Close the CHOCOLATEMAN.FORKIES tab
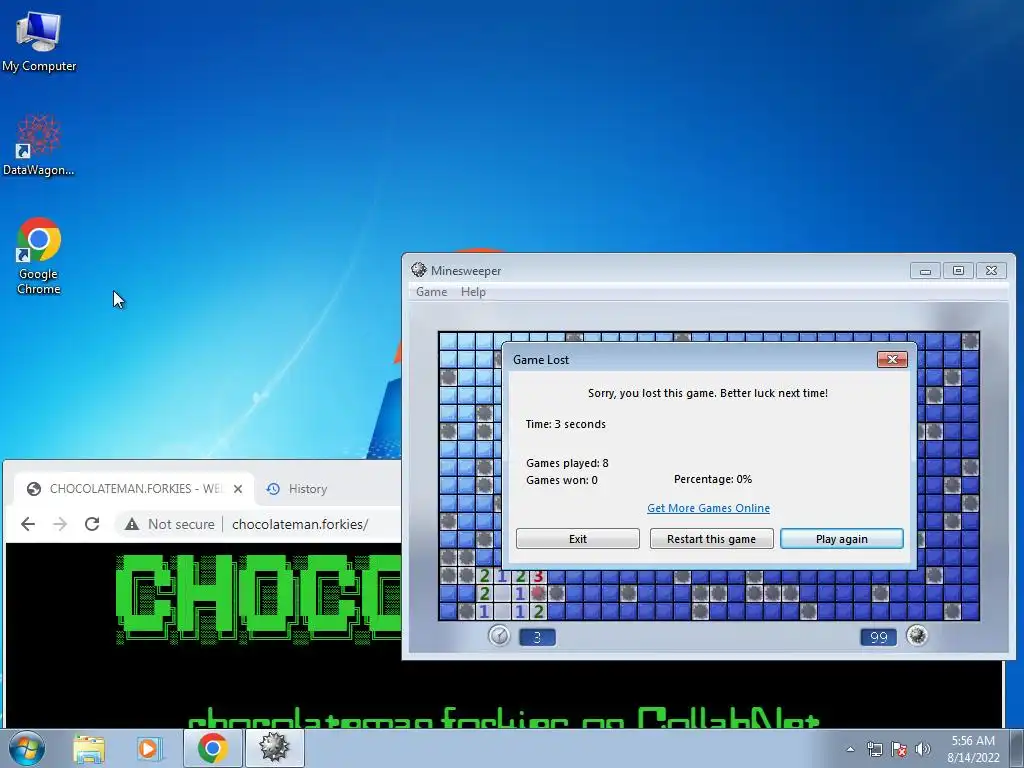 click(x=238, y=488)
